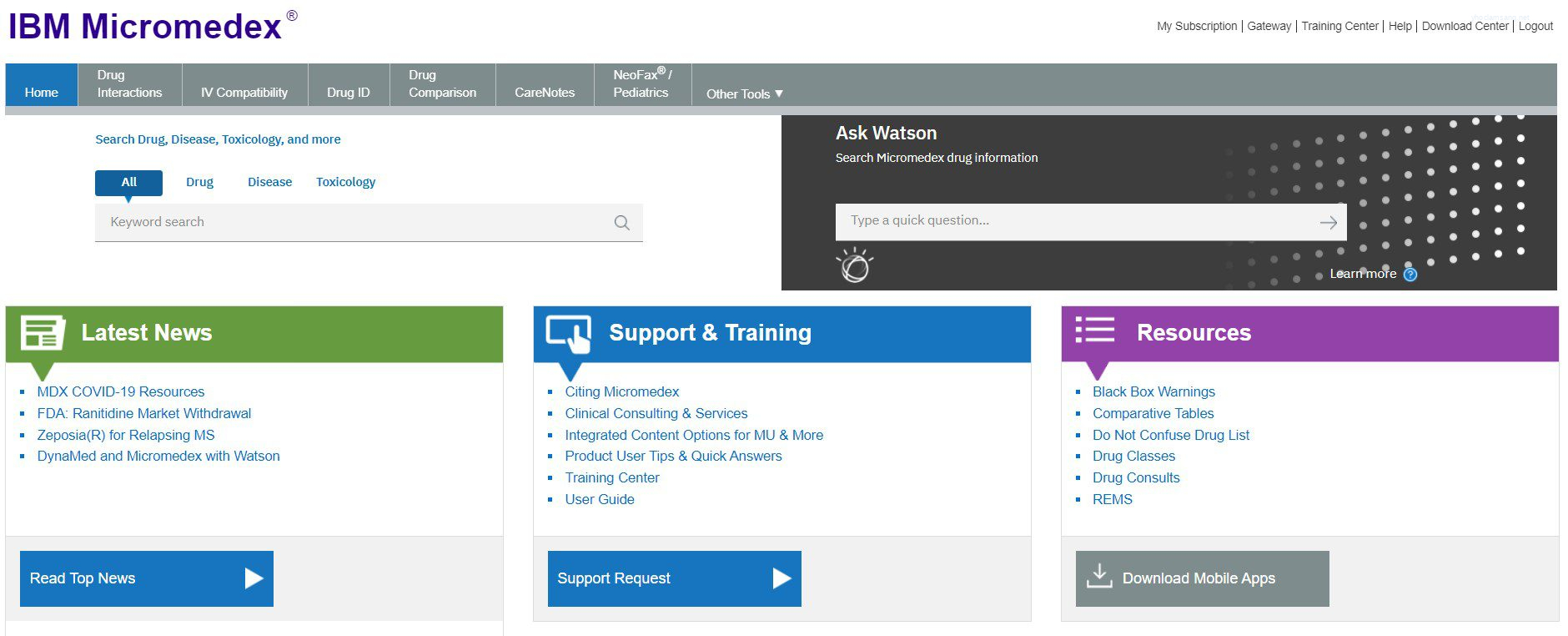Click the Learn more question mark icon

1410,274
